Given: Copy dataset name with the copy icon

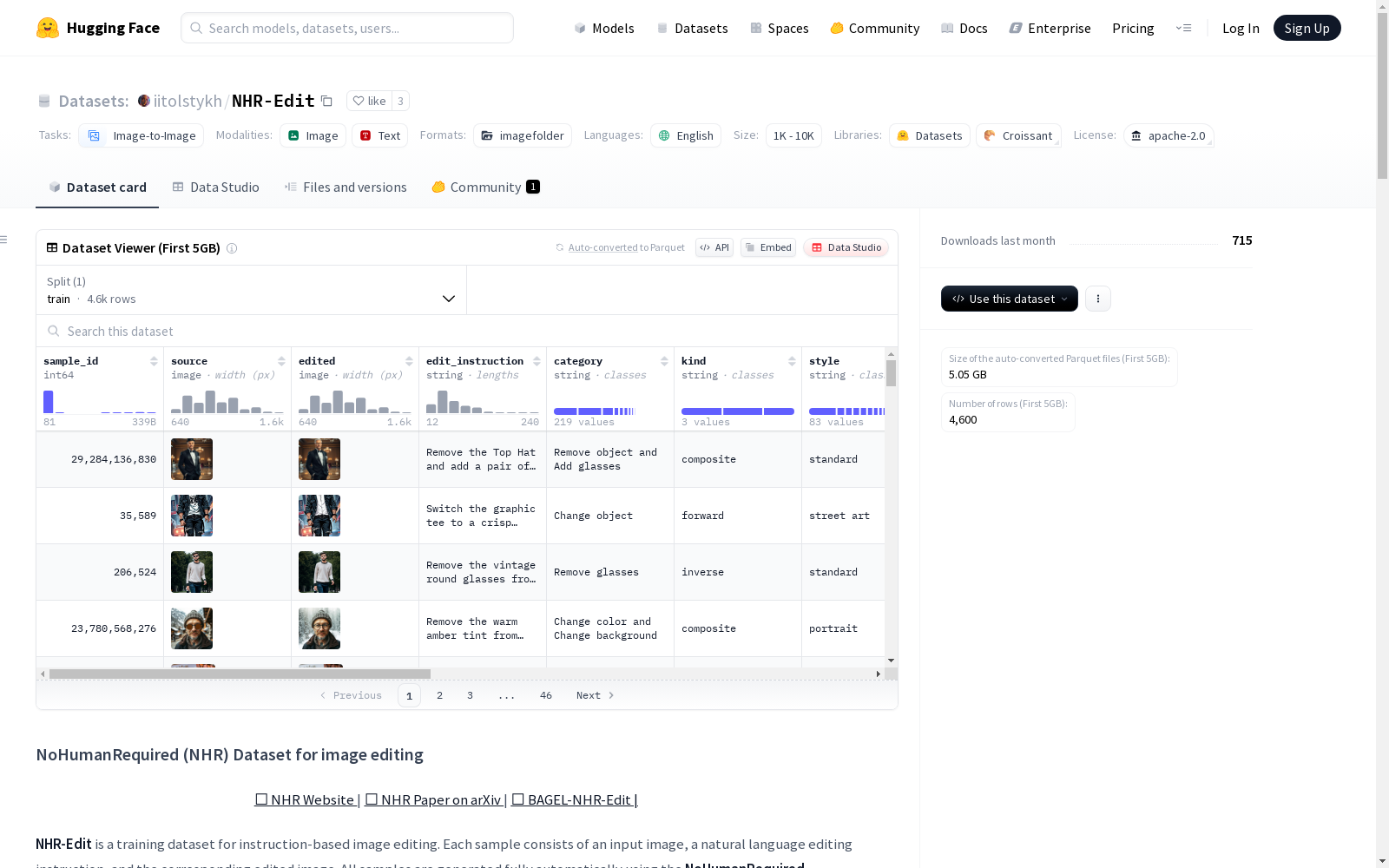Looking at the screenshot, I should coord(327,101).
